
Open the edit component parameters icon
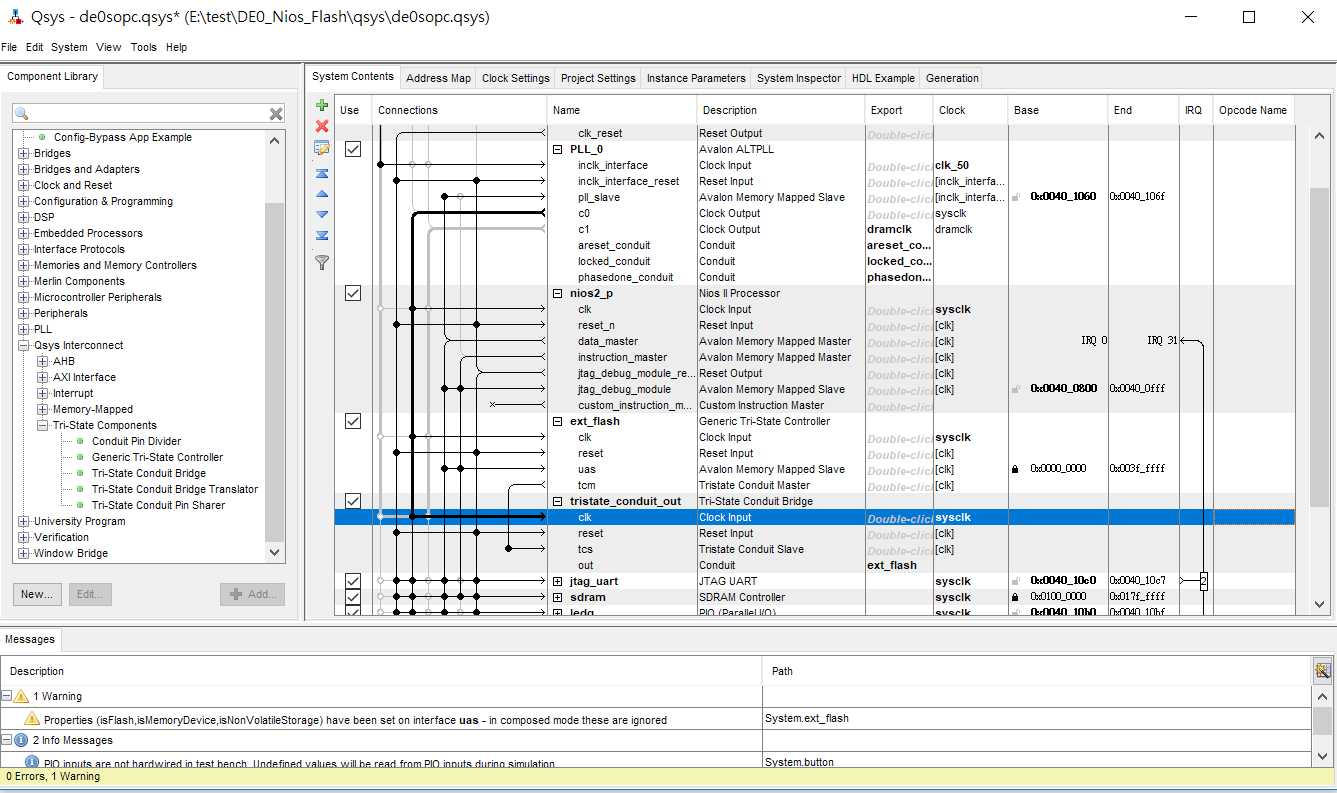point(322,148)
